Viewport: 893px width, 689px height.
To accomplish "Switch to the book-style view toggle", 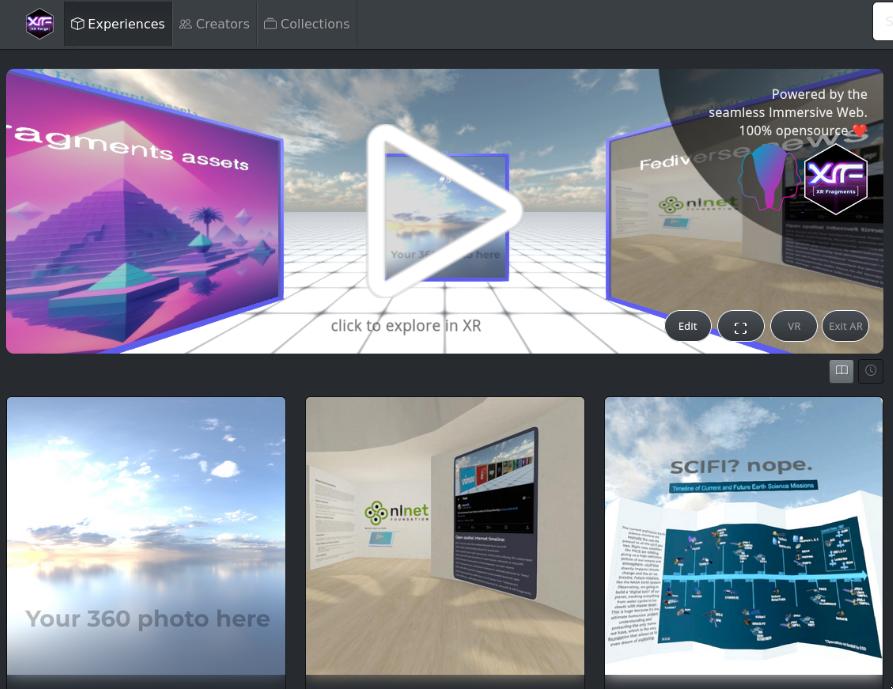I will 842,371.
